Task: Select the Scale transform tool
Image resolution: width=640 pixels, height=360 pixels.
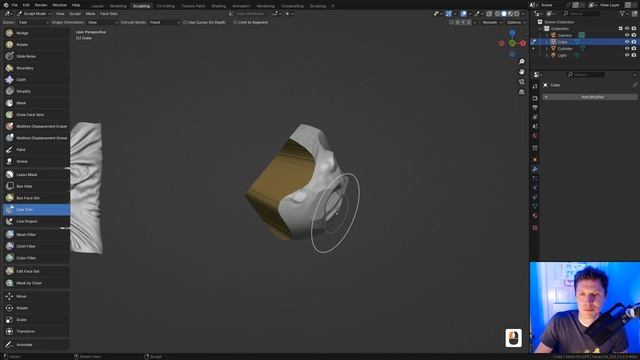Action: click(36, 320)
